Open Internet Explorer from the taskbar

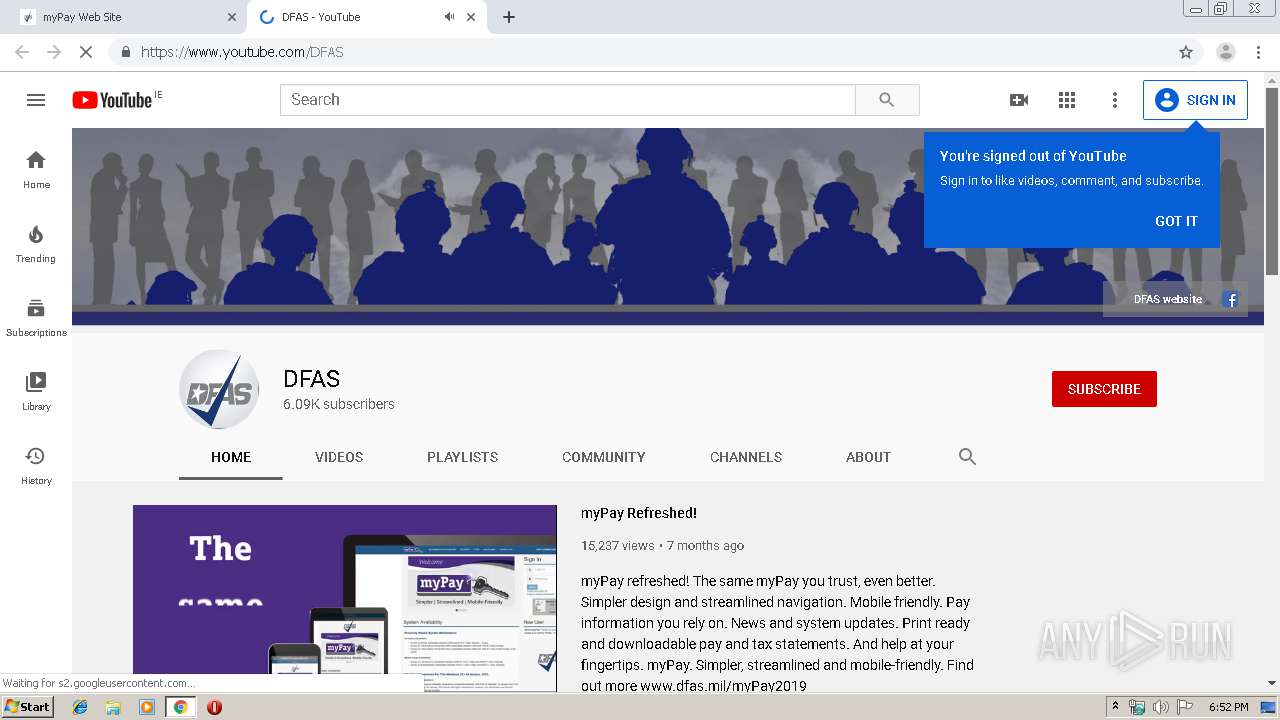(x=81, y=707)
